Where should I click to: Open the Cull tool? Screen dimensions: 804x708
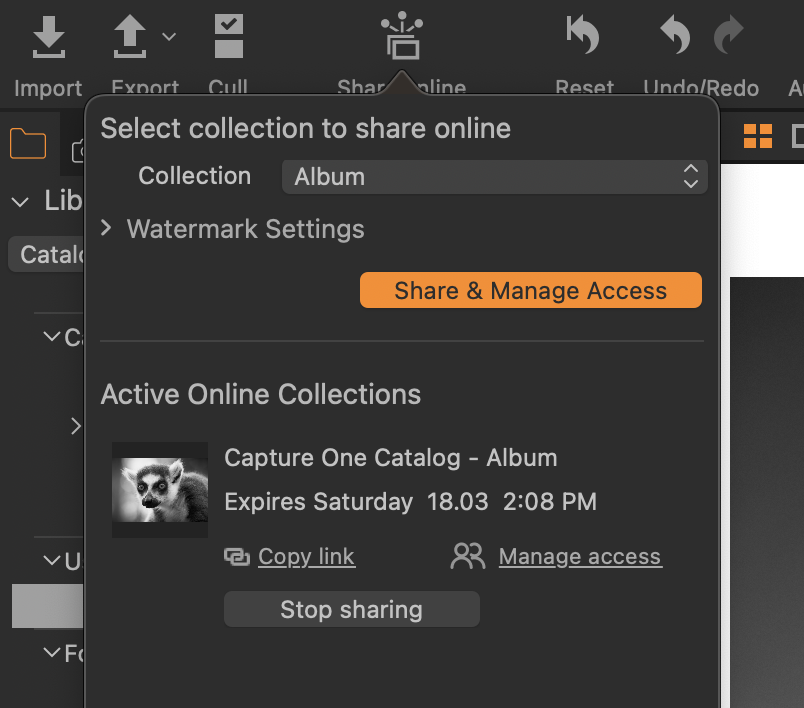pyautogui.click(x=229, y=36)
